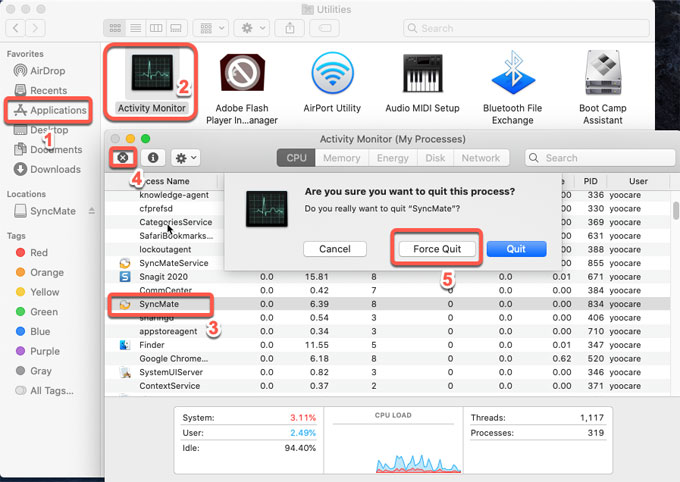Select Downloads in Finder sidebar
680x482 pixels.
click(47, 169)
